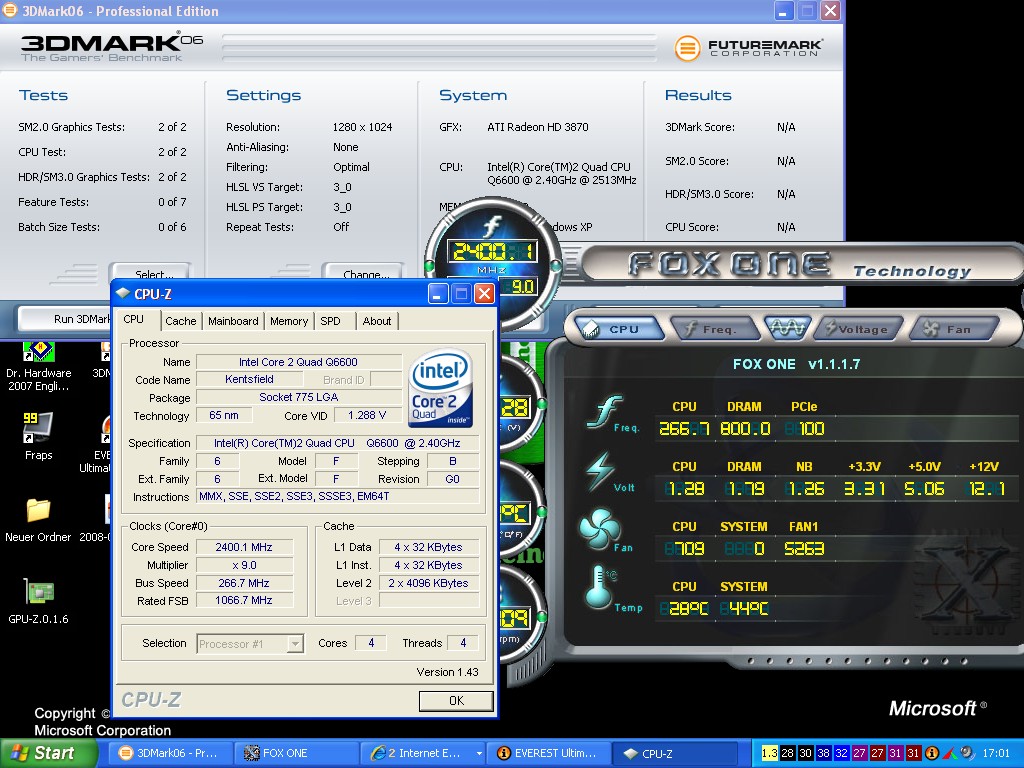1024x768 pixels.
Task: Click the EVEREST info tray icon
Action: [932, 753]
